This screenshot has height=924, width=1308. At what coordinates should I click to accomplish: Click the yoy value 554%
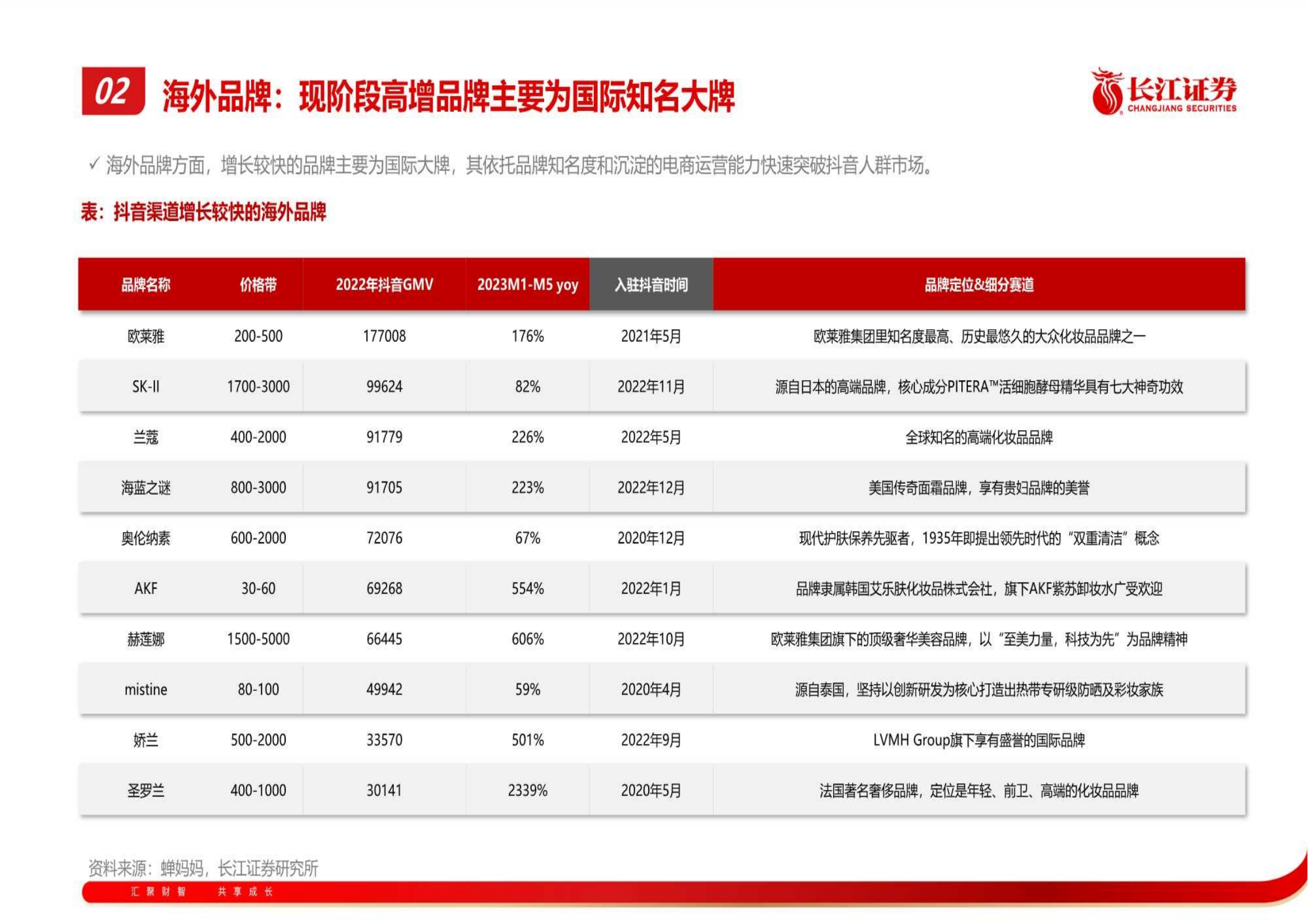pos(527,589)
